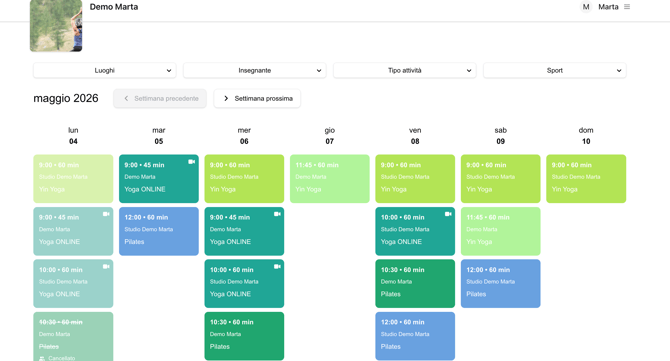The height and width of the screenshot is (361, 670).
Task: Click the mer 06 day header
Action: (x=244, y=136)
